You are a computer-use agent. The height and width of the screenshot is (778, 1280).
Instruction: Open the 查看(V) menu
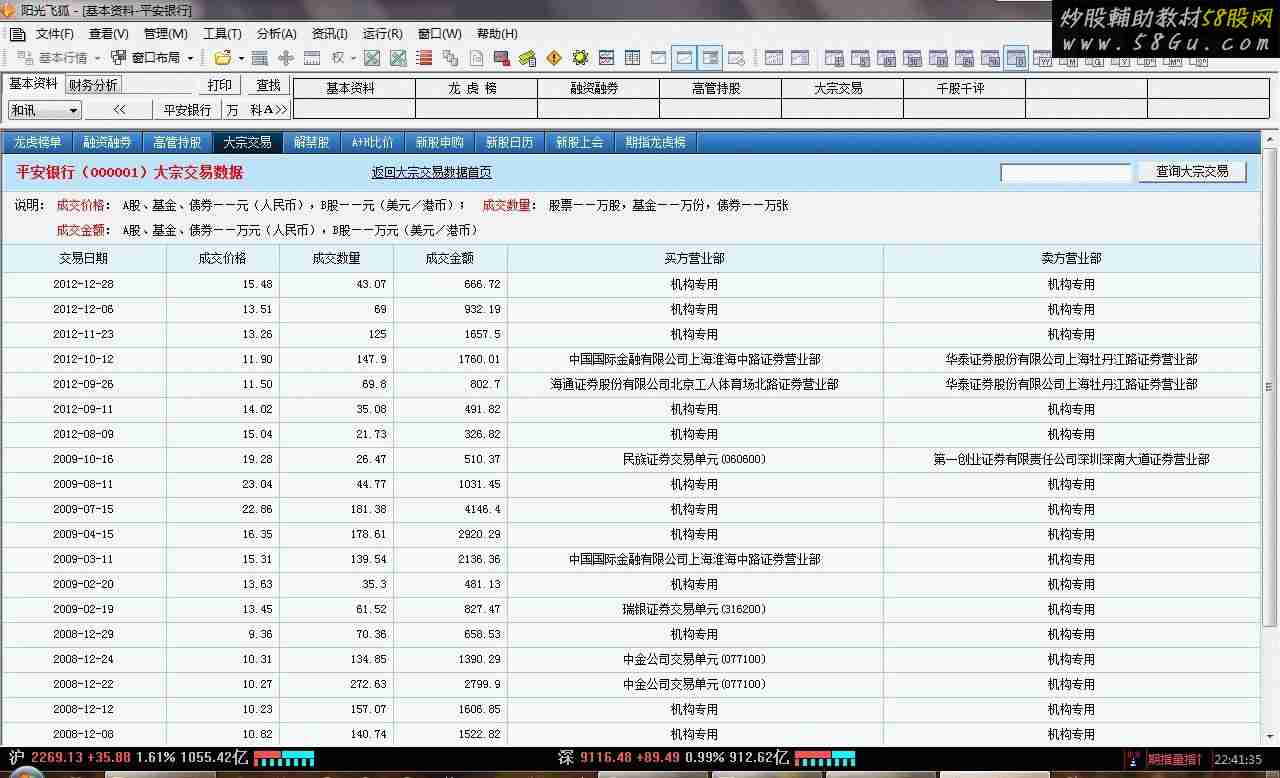tap(109, 34)
